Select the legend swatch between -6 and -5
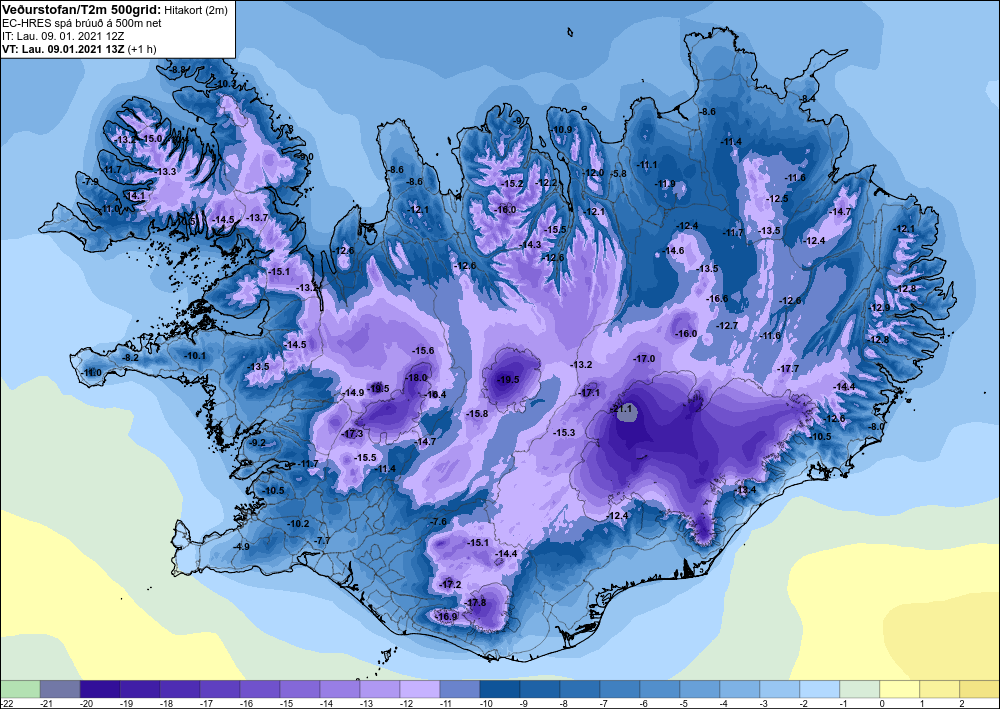Image resolution: width=1000 pixels, height=709 pixels. [659, 689]
